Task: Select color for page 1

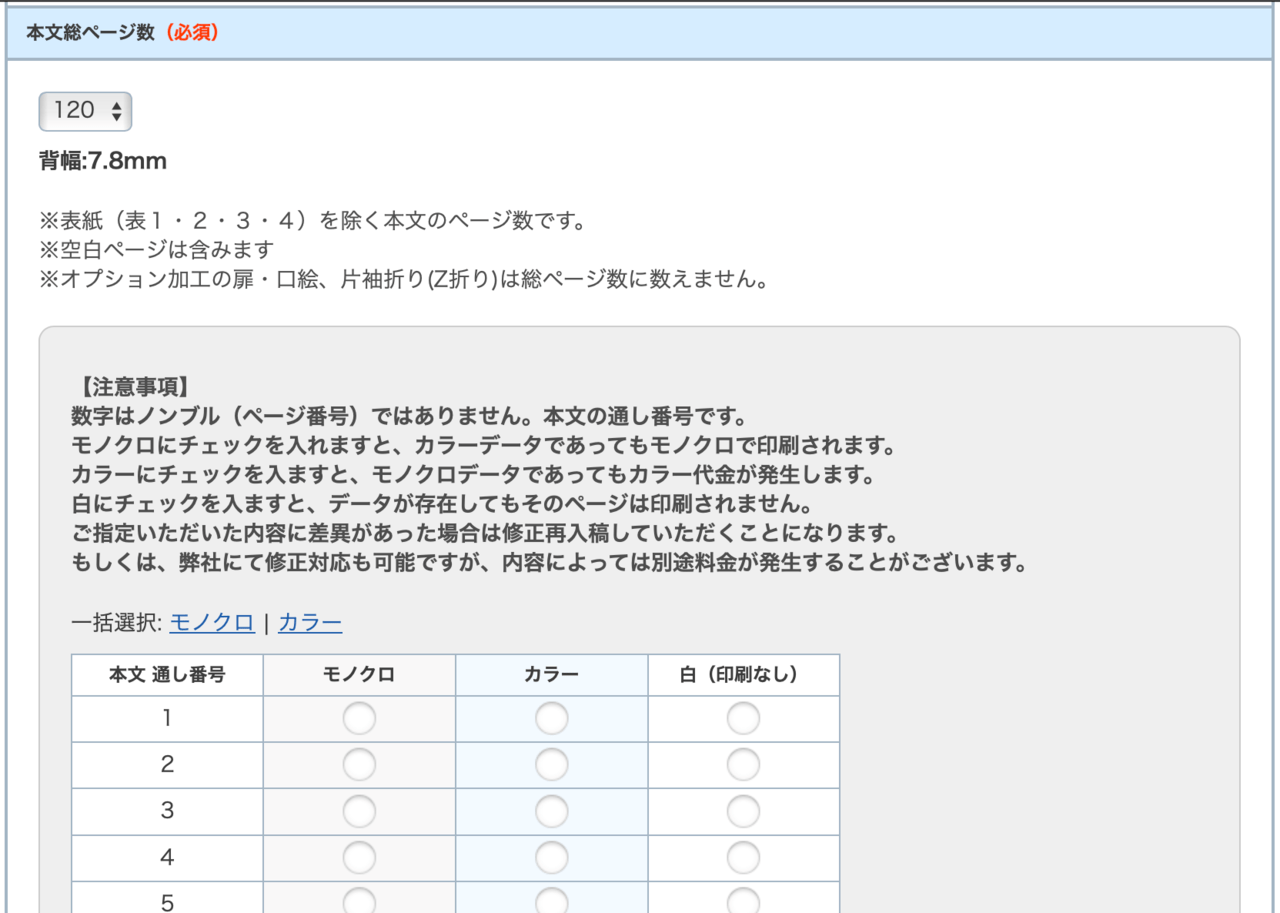Action: [551, 717]
